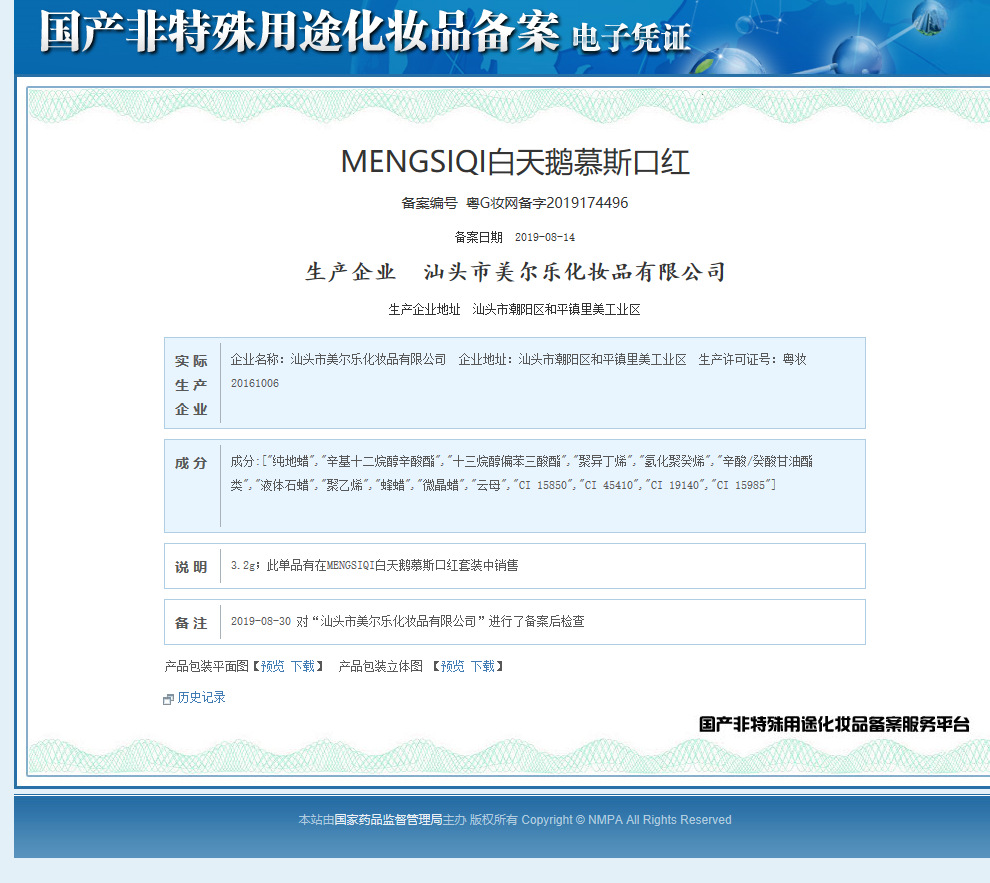The height and width of the screenshot is (883, 990).
Task: Select the product title MENGSIQI白天鹅慕斯口红
Action: pyautogui.click(x=515, y=162)
